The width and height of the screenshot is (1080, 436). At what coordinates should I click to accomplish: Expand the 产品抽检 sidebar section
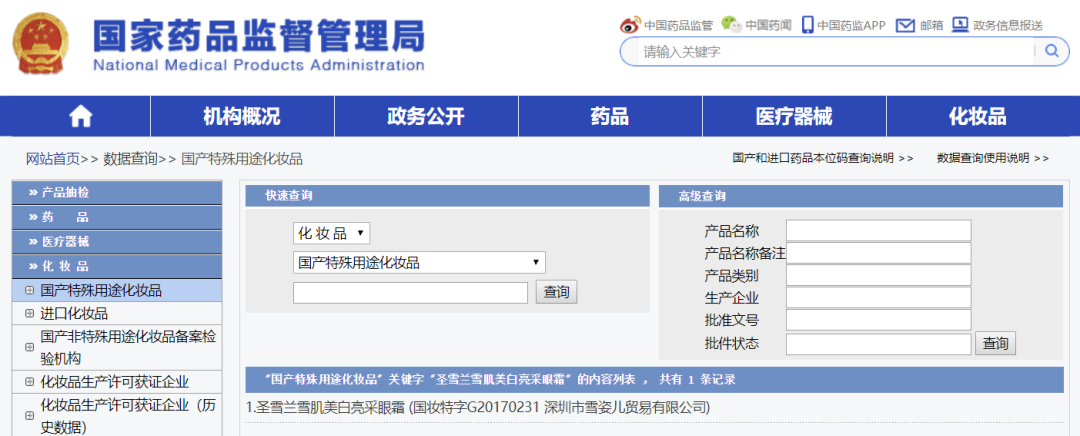(117, 193)
